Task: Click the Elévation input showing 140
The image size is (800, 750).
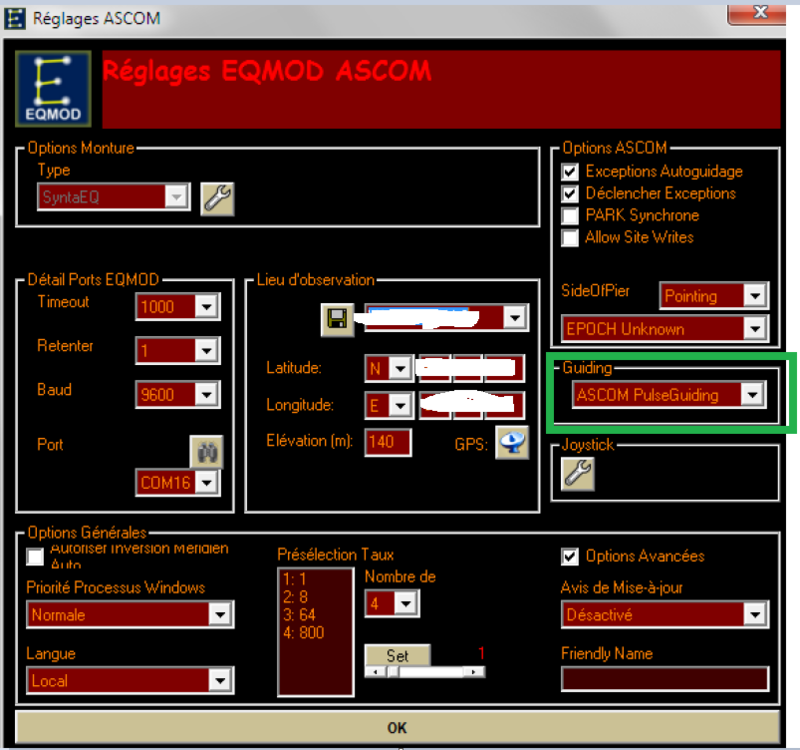Action: [x=387, y=441]
